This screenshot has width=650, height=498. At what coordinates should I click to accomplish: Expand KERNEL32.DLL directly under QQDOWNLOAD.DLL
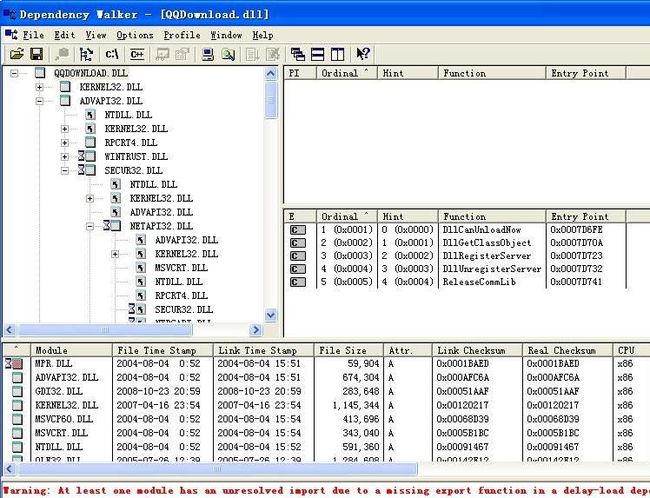(x=39, y=87)
